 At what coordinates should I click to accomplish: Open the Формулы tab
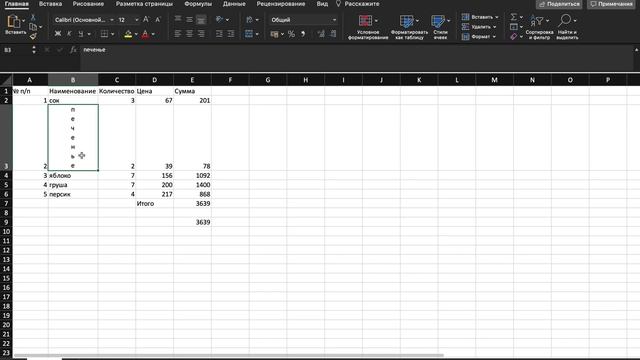click(x=198, y=4)
